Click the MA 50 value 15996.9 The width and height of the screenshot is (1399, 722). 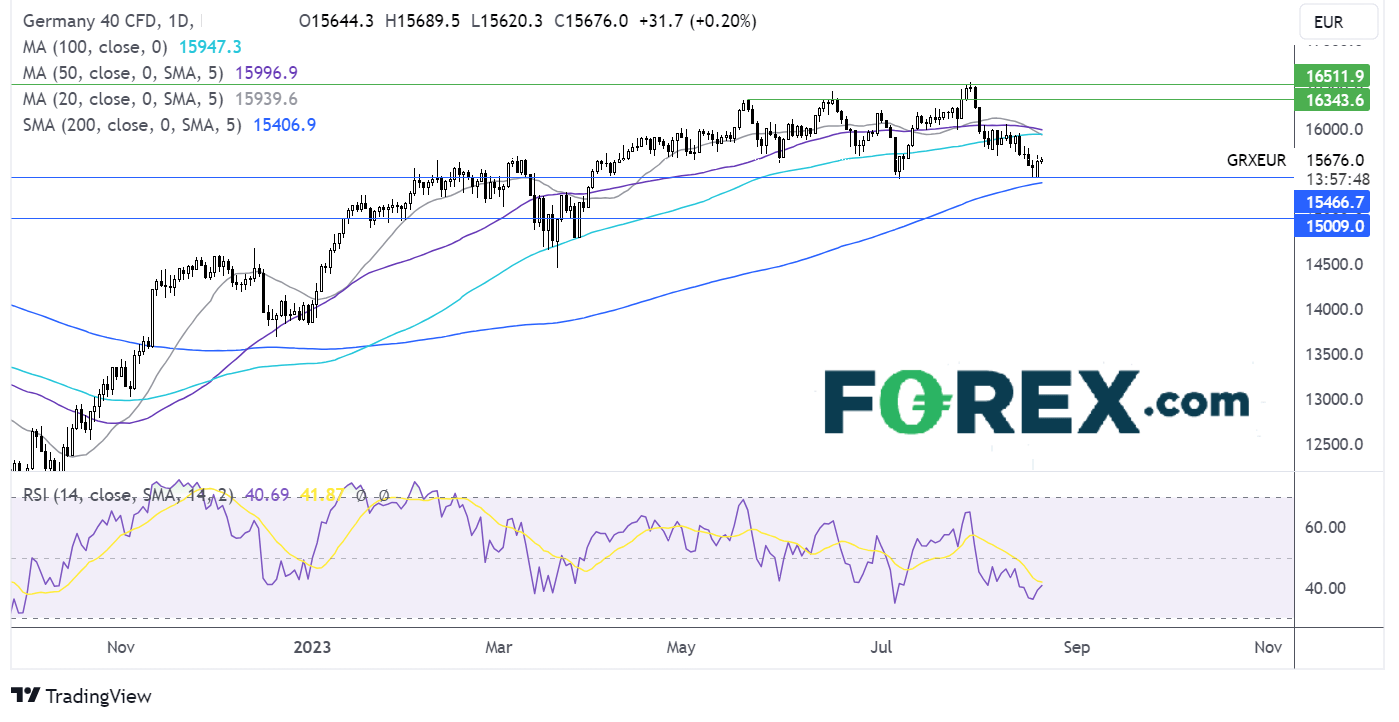[x=266, y=73]
